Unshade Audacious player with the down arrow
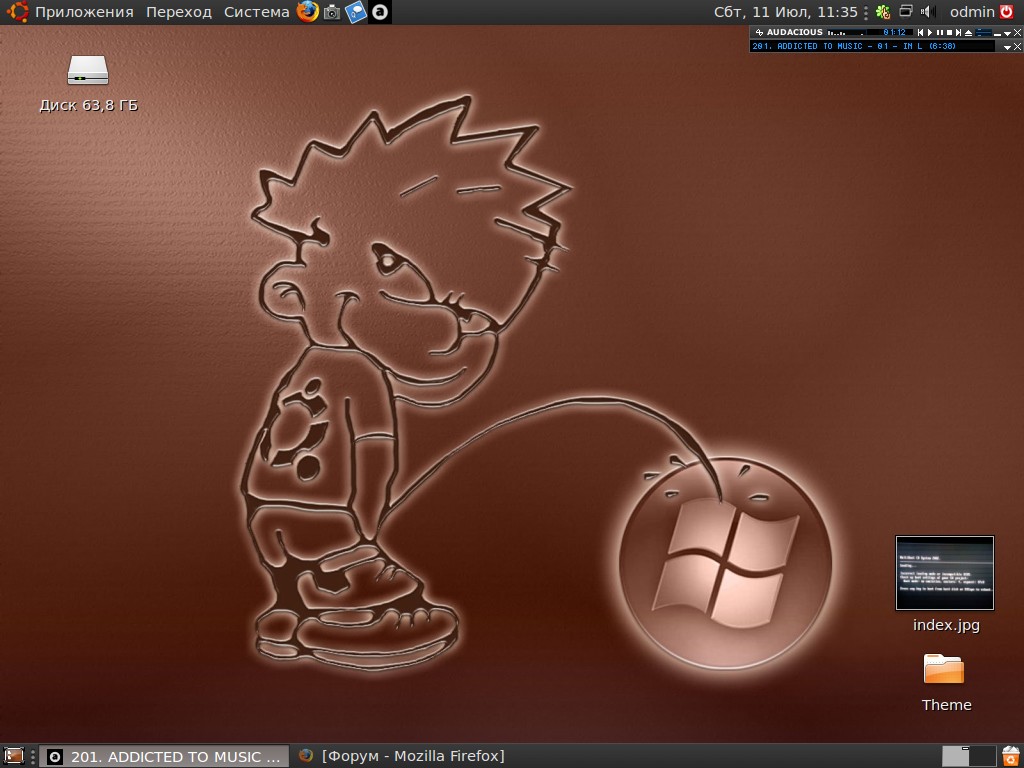The image size is (1024, 768). click(x=1008, y=33)
